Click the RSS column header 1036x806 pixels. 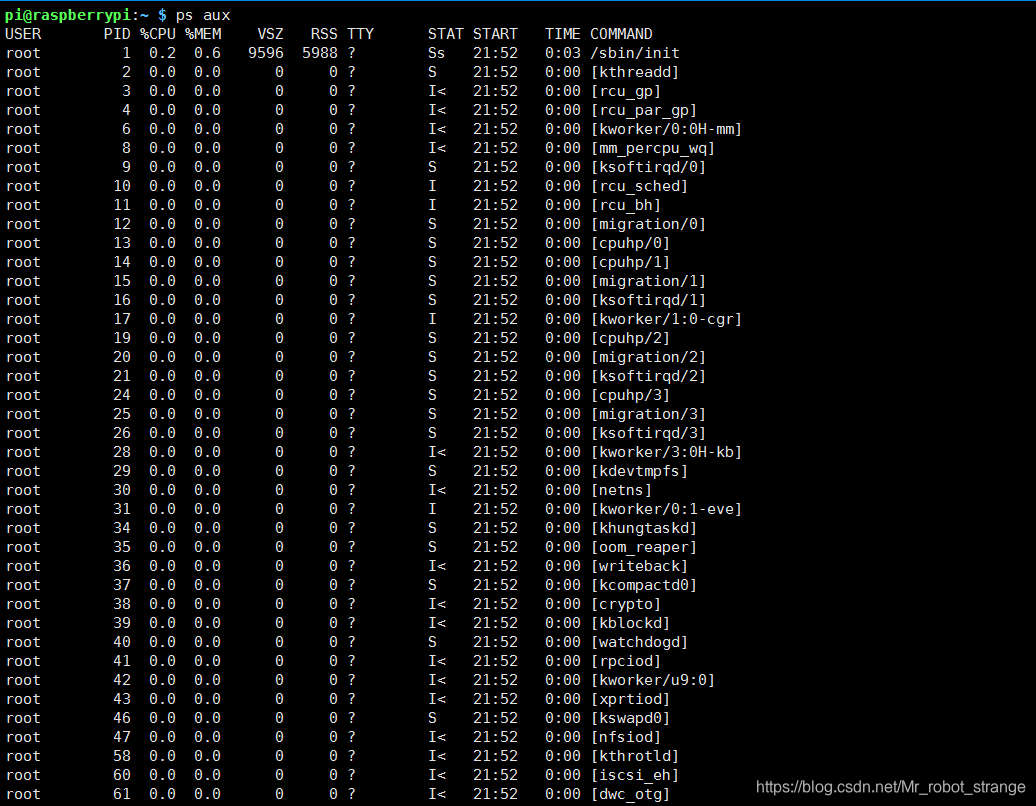click(x=324, y=34)
